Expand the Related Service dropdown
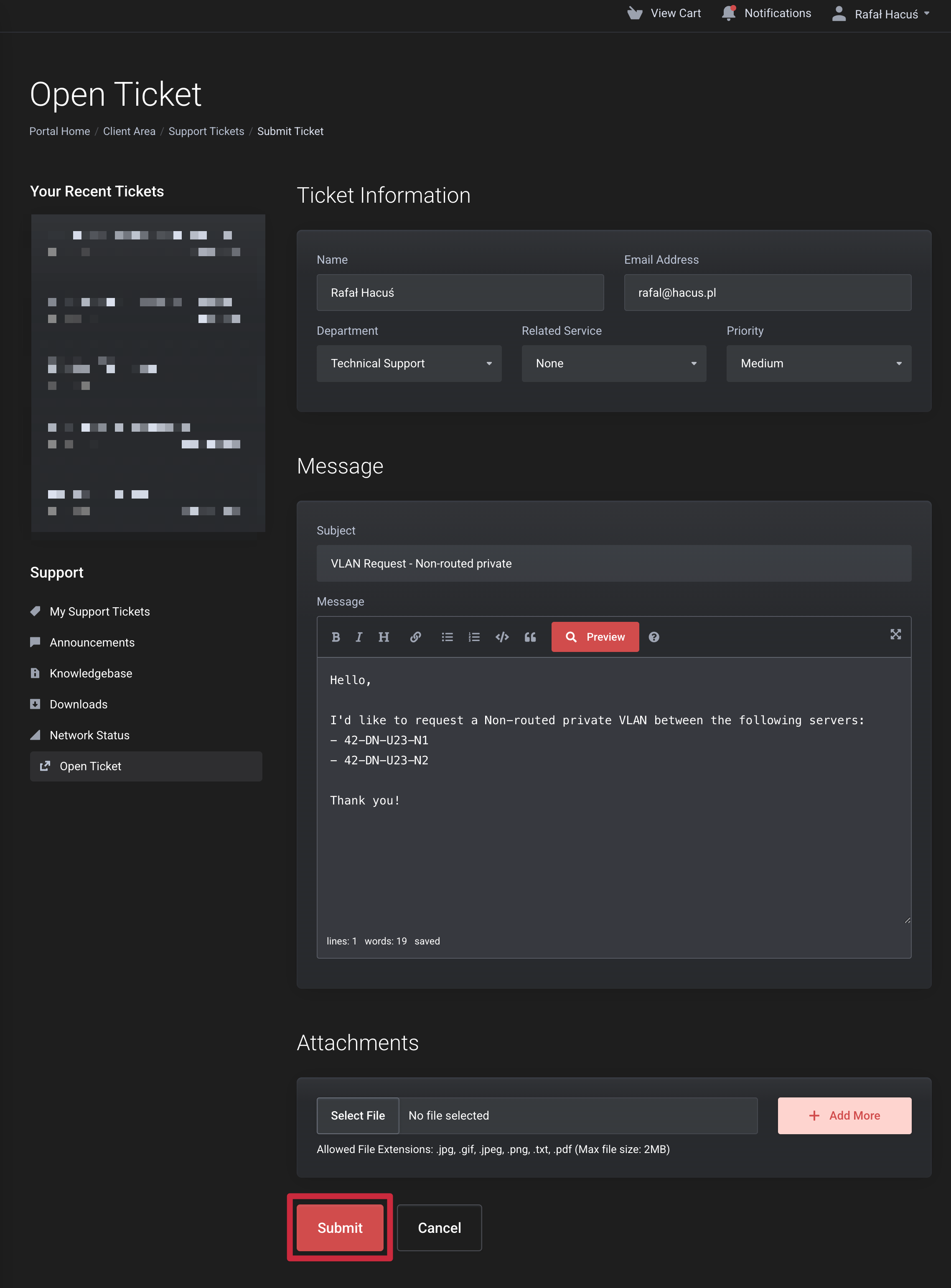 coord(614,363)
